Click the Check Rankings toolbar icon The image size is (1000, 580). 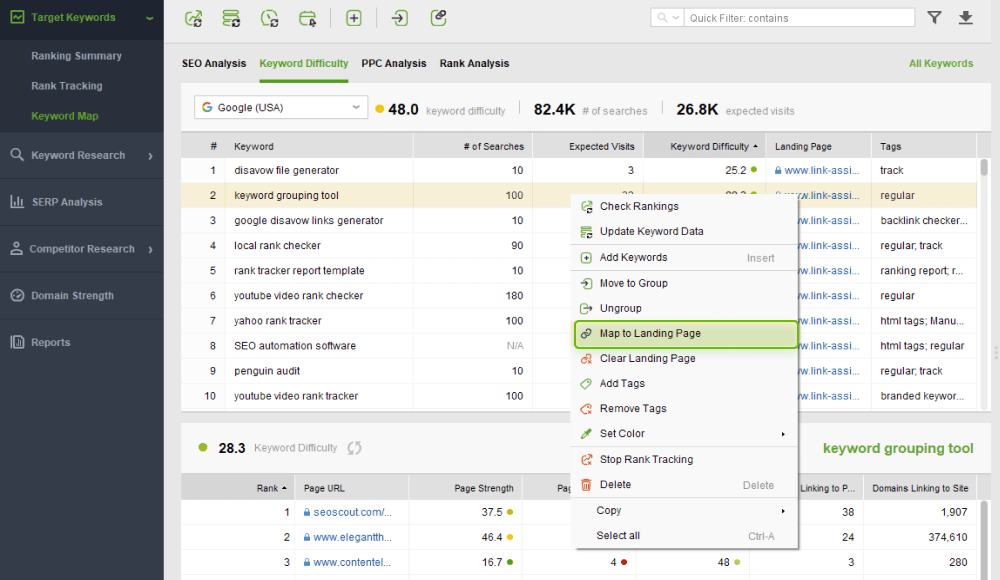click(x=193, y=18)
